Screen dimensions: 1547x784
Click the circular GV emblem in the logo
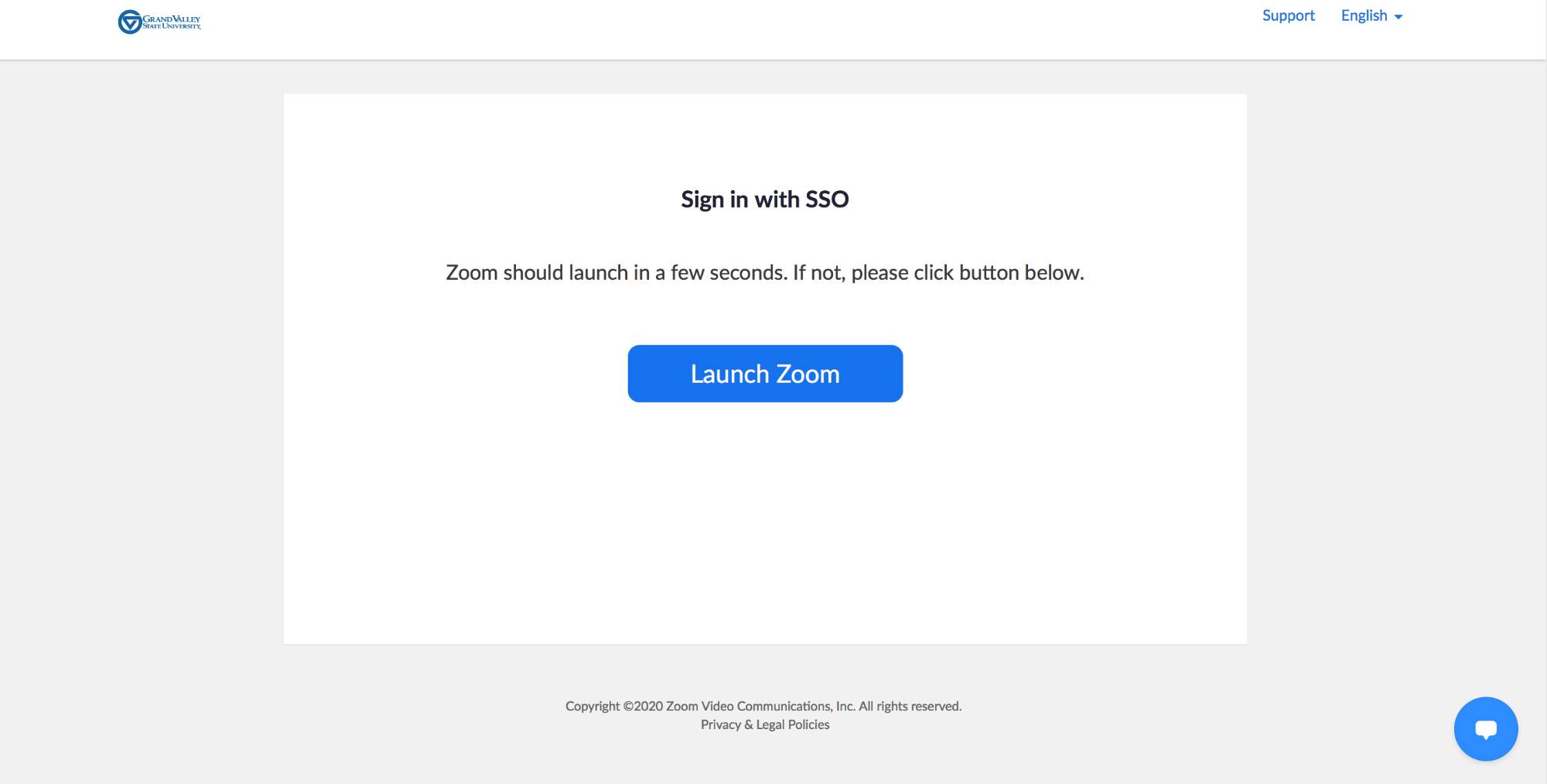point(129,22)
